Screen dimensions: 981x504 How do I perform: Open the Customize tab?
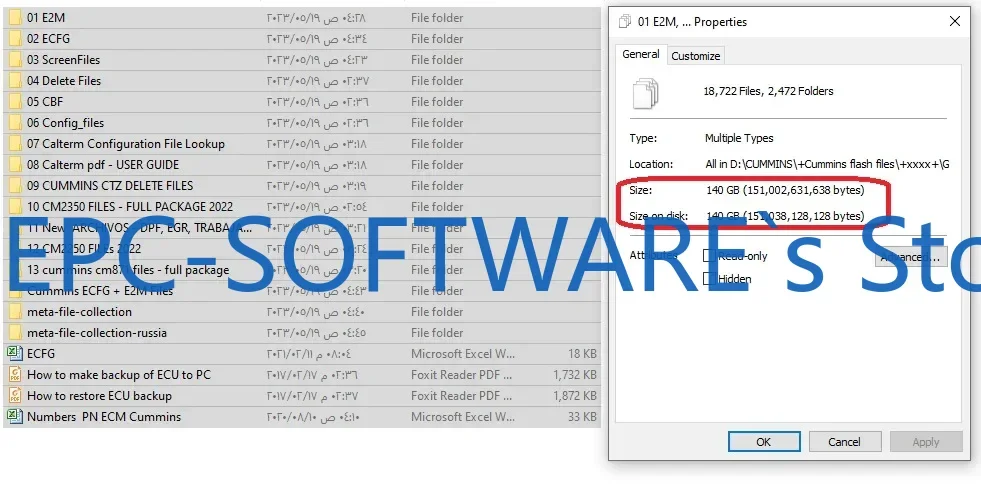coord(696,56)
